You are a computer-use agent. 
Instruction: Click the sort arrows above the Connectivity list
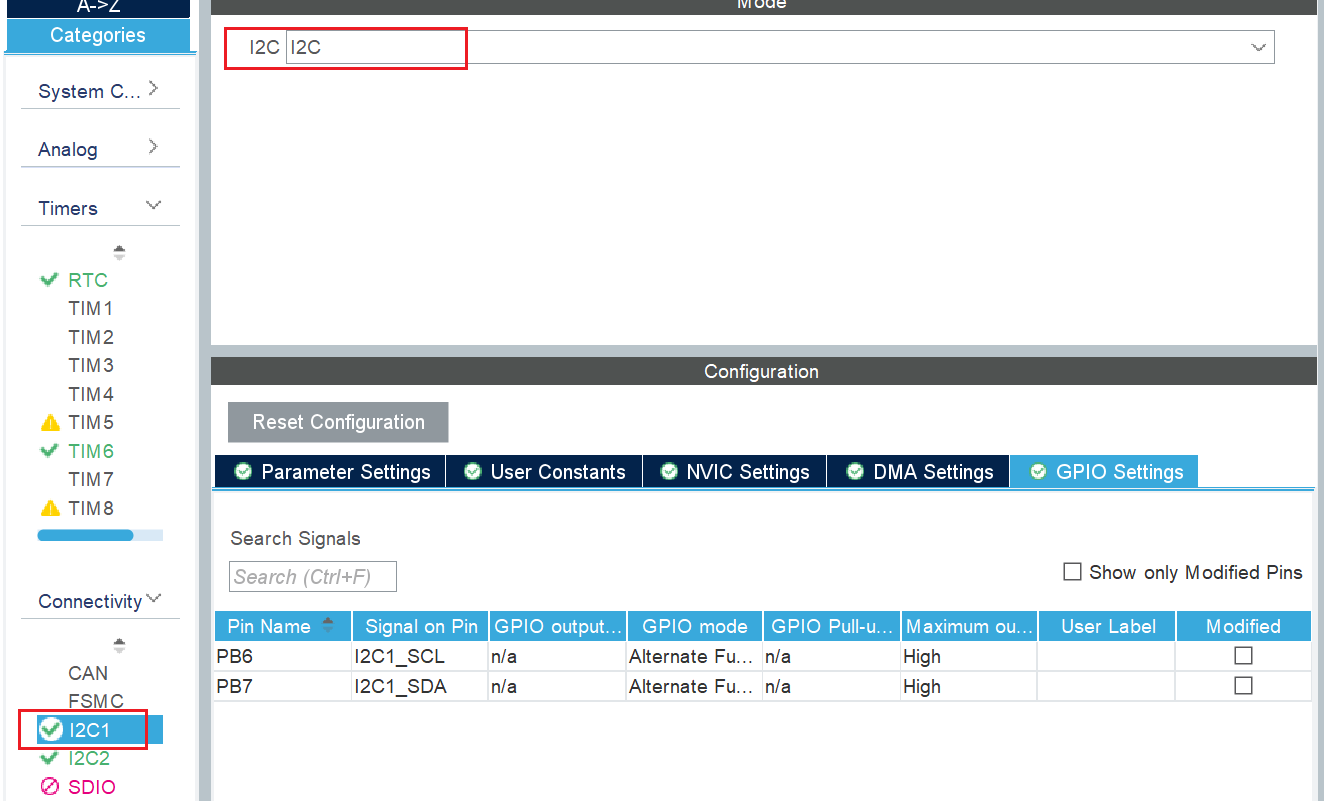click(x=119, y=645)
